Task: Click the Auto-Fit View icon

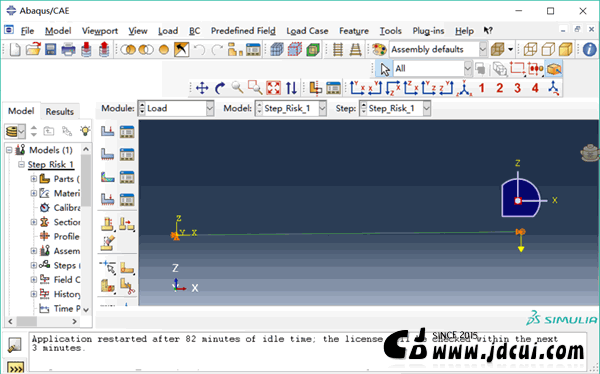Action: coord(273,88)
